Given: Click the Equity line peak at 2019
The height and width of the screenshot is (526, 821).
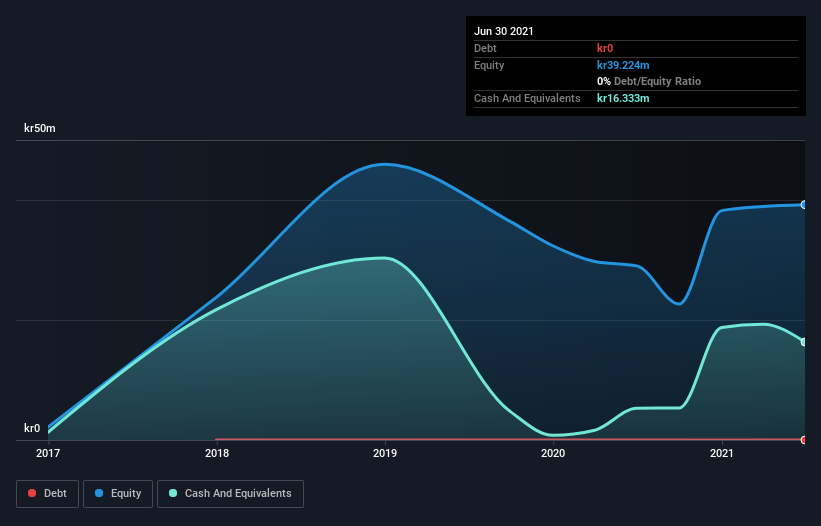Looking at the screenshot, I should 385,164.
